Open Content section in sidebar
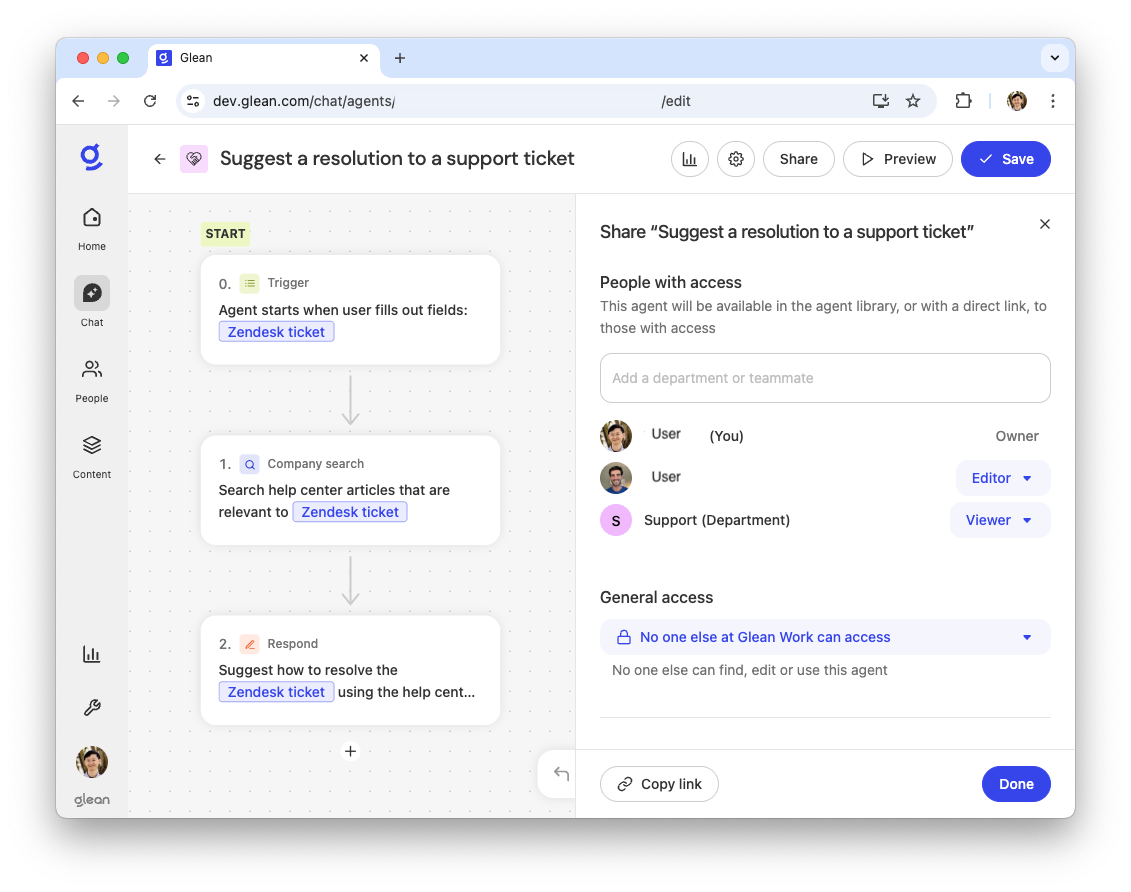The width and height of the screenshot is (1131, 892). pos(92,456)
